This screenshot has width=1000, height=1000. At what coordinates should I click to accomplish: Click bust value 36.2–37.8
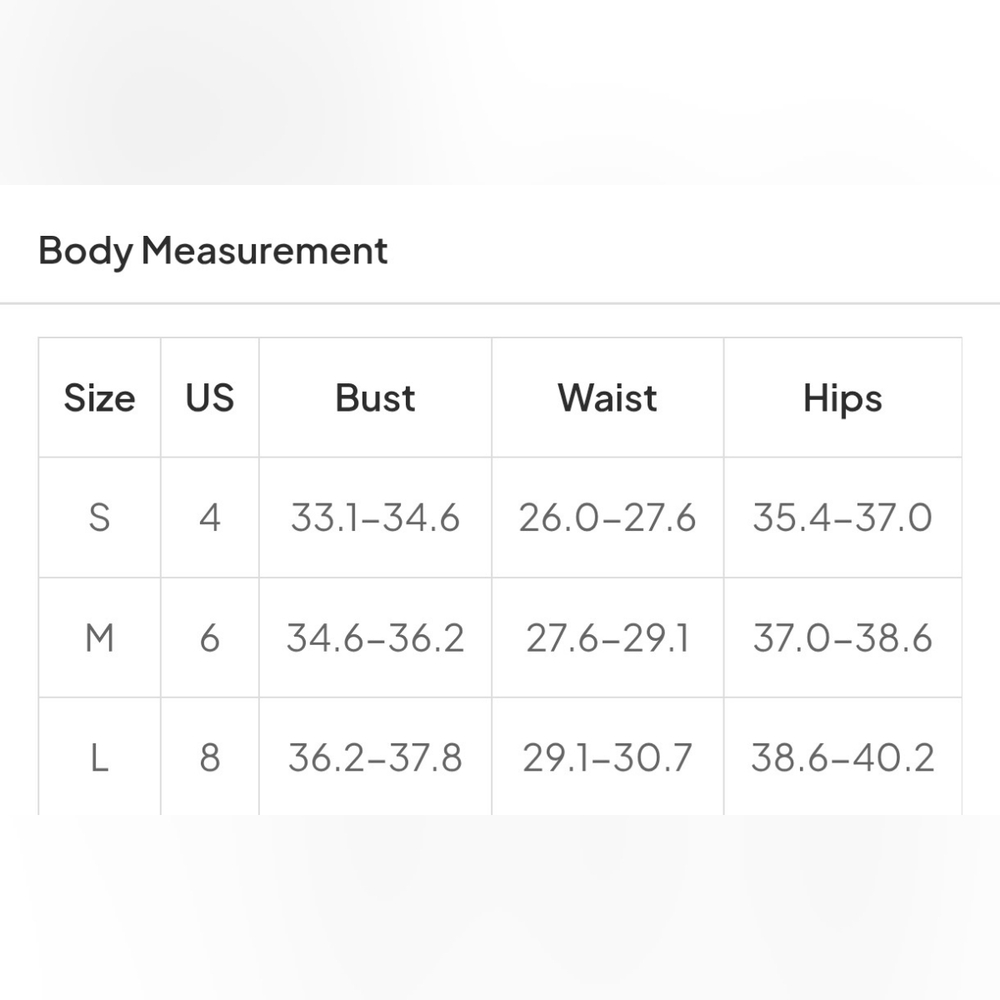[x=375, y=758]
